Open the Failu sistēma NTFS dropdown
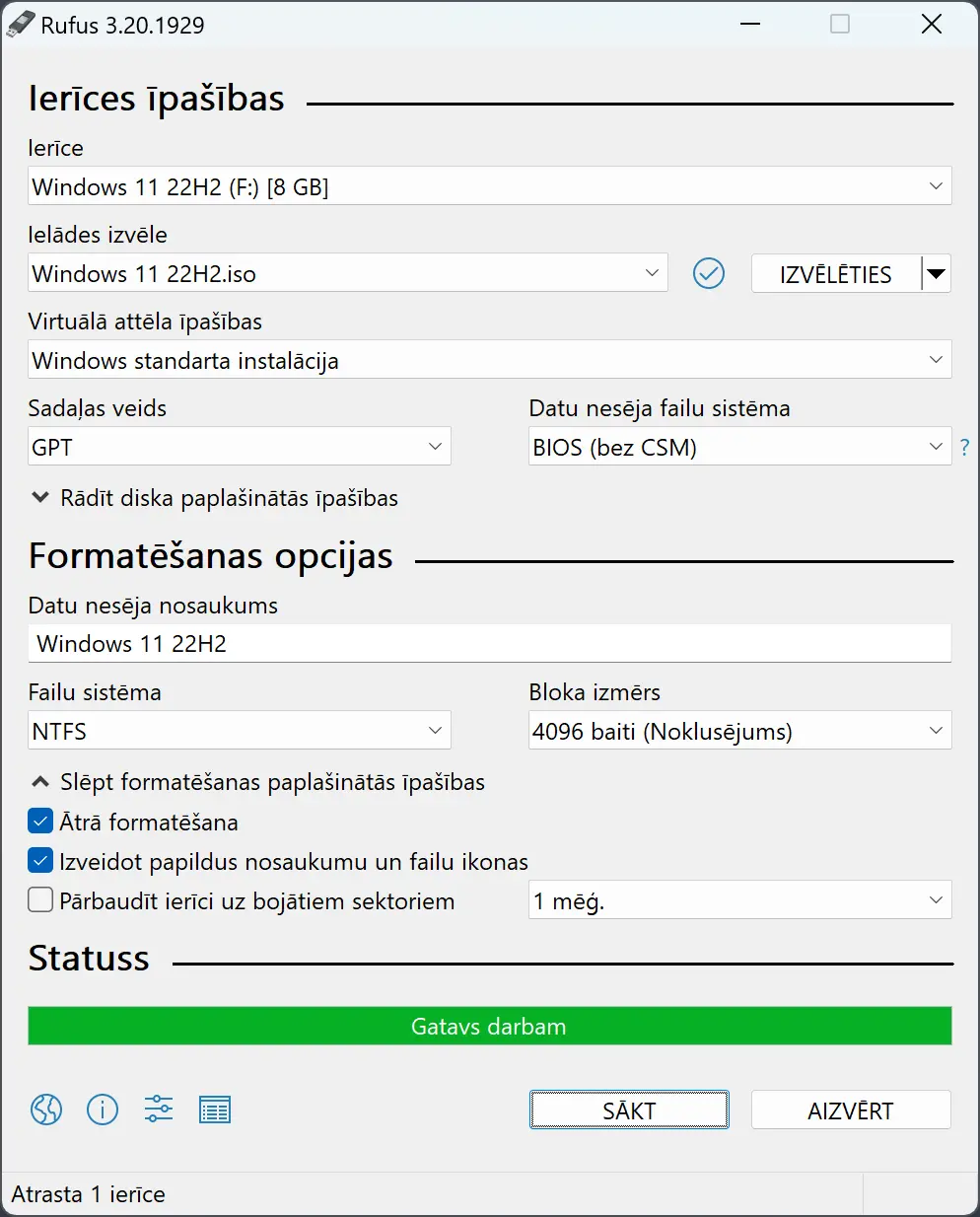 239,731
